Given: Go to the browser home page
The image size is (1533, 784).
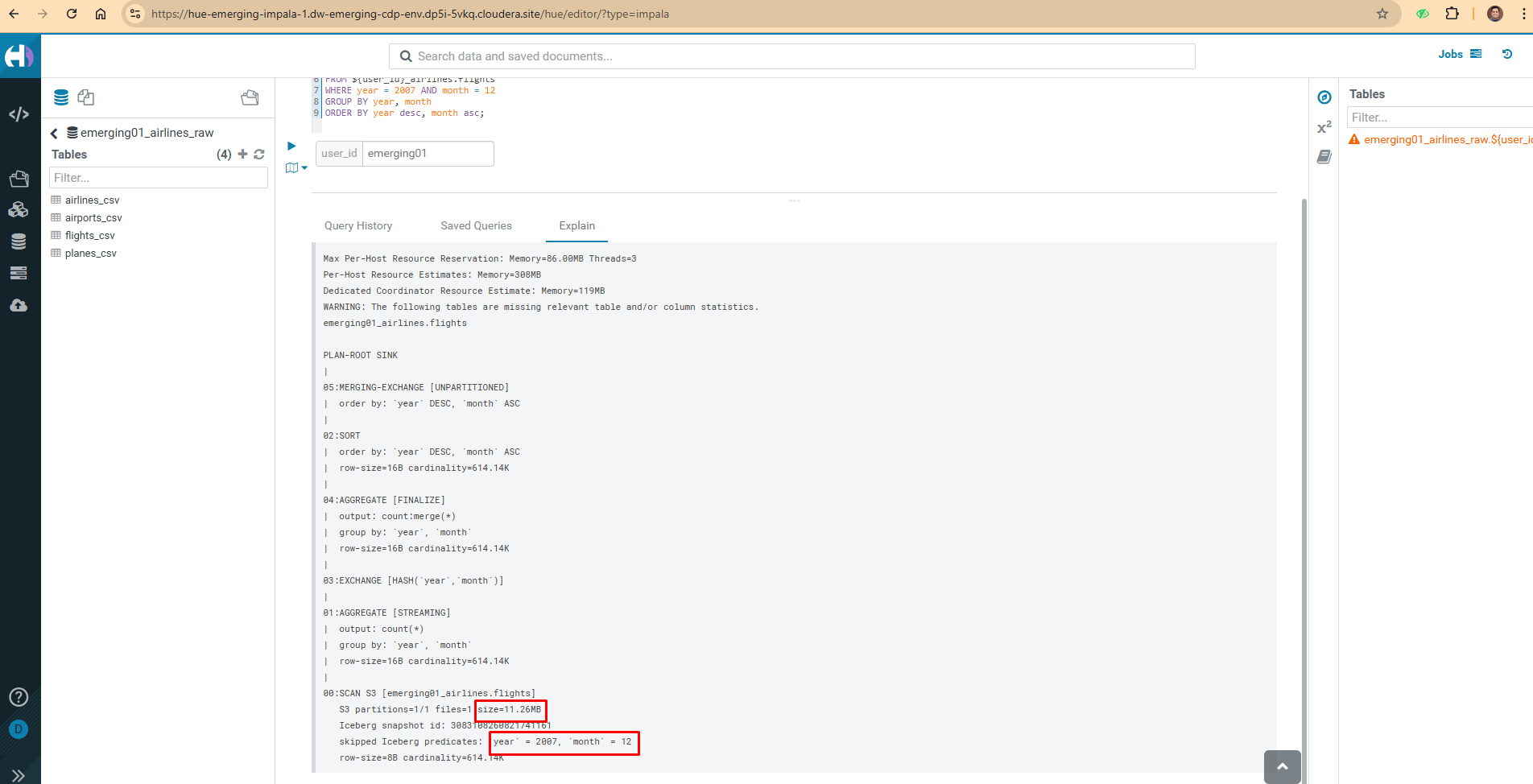Looking at the screenshot, I should [101, 14].
